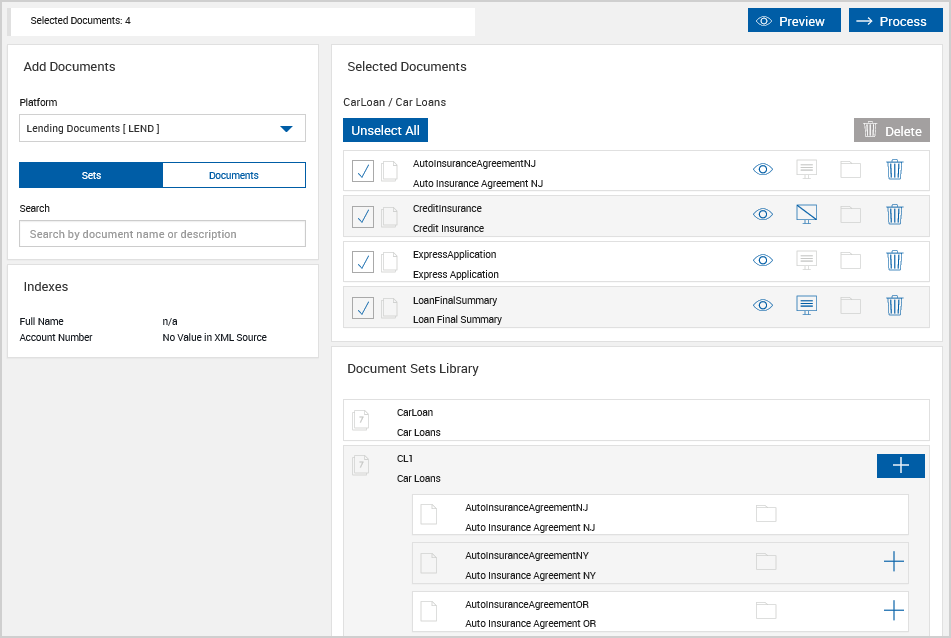The width and height of the screenshot is (951, 638).
Task: Click the Preview button
Action: coord(794,21)
